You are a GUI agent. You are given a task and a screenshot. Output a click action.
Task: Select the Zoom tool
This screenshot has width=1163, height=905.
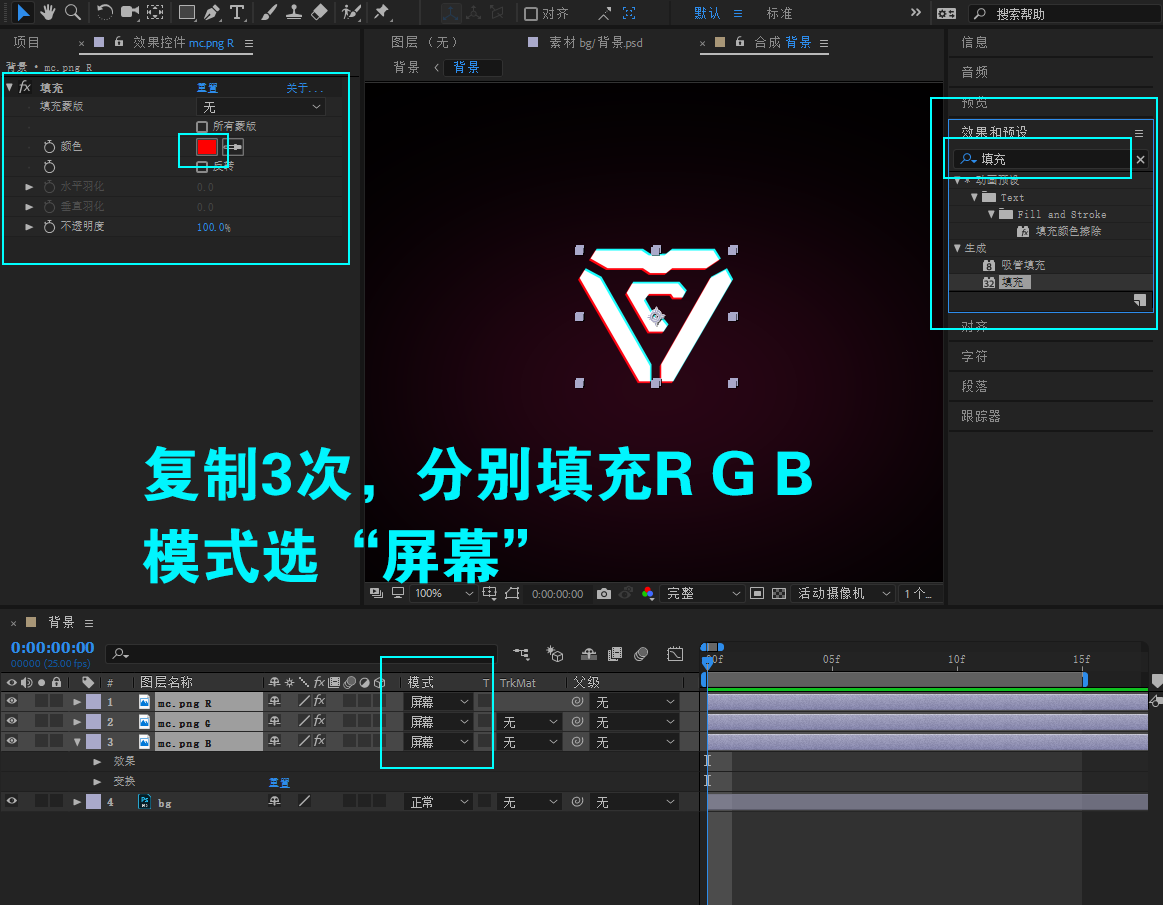point(71,13)
